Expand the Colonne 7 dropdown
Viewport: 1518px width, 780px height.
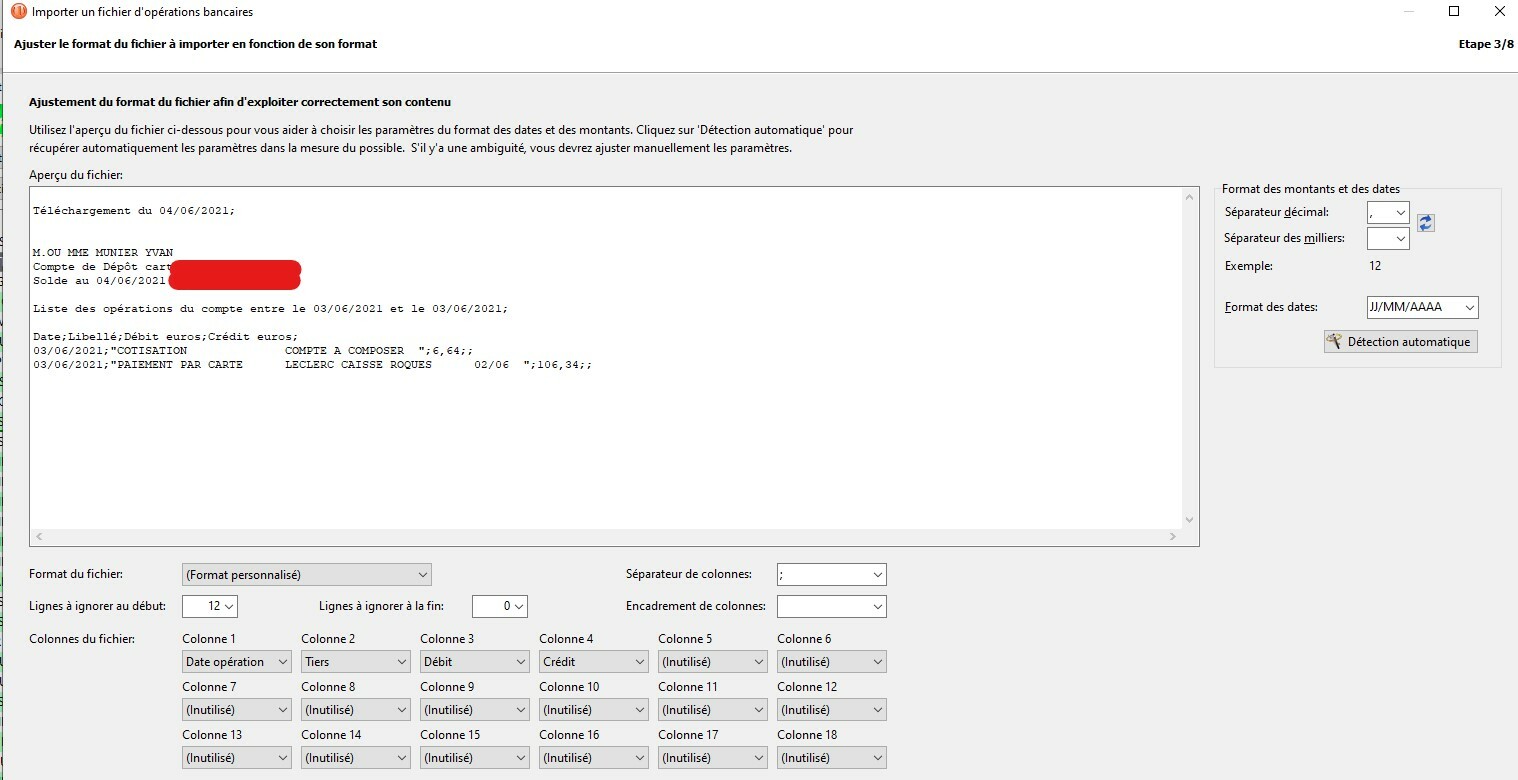237,710
